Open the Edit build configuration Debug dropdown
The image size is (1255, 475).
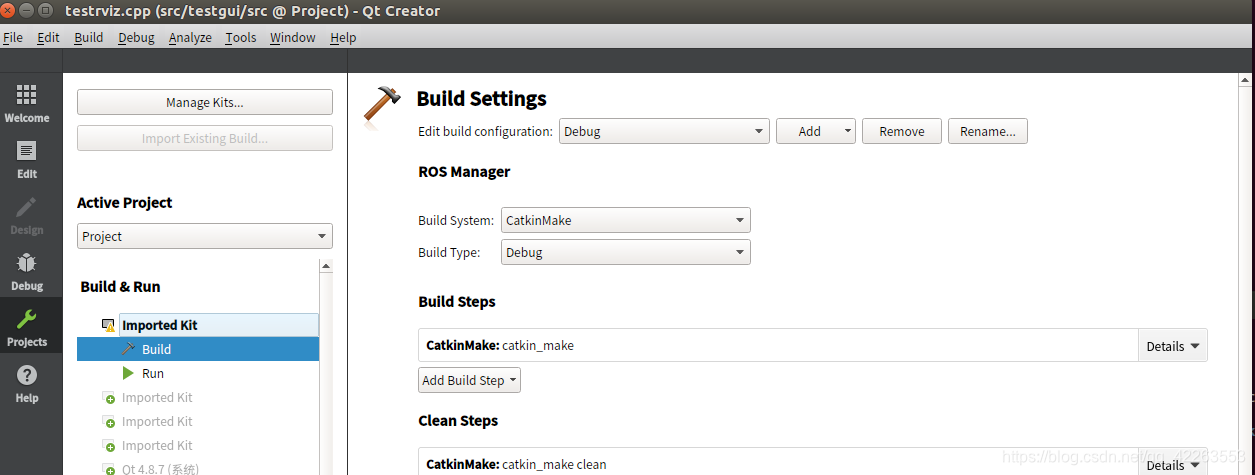[x=664, y=131]
